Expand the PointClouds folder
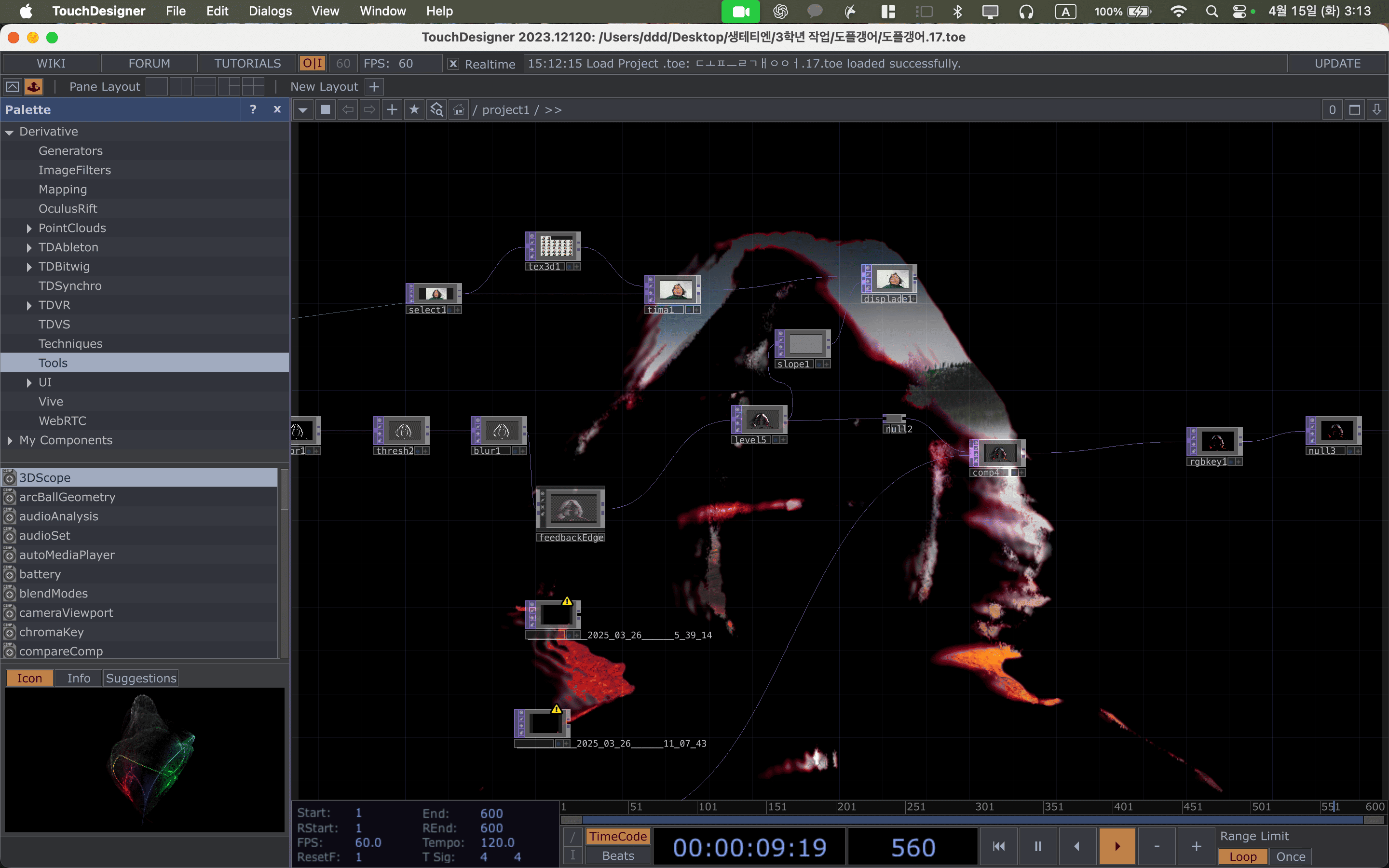 point(29,228)
